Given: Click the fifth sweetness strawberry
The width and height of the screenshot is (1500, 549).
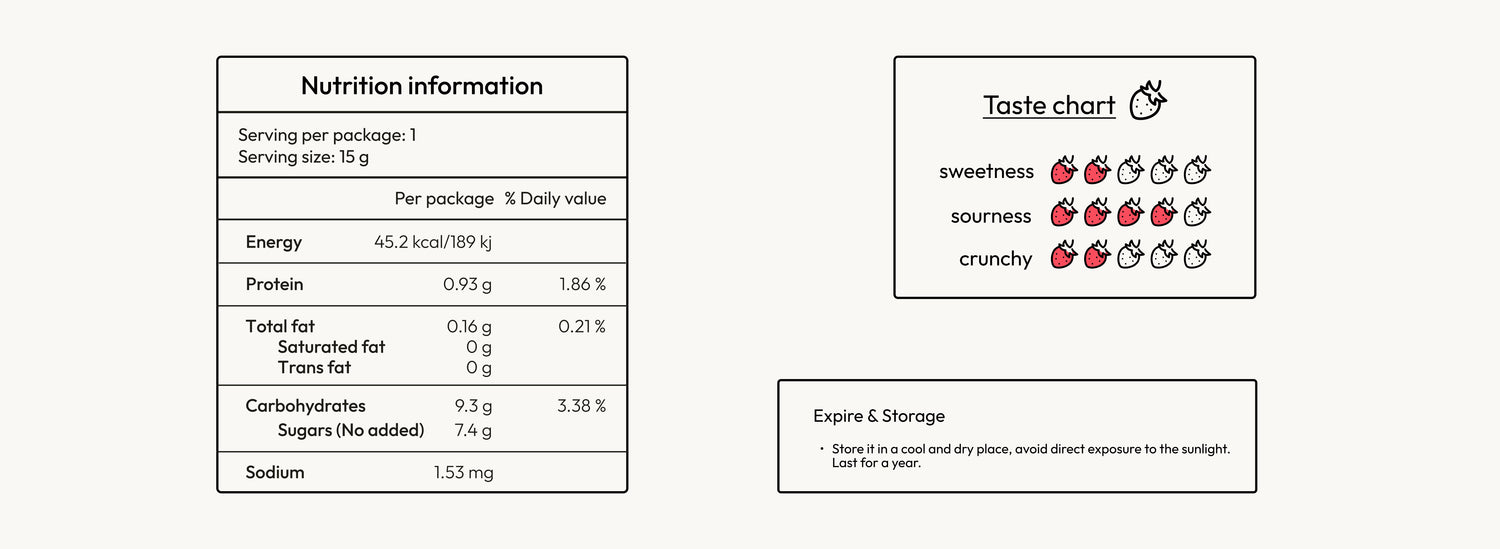Looking at the screenshot, I should [x=1197, y=171].
